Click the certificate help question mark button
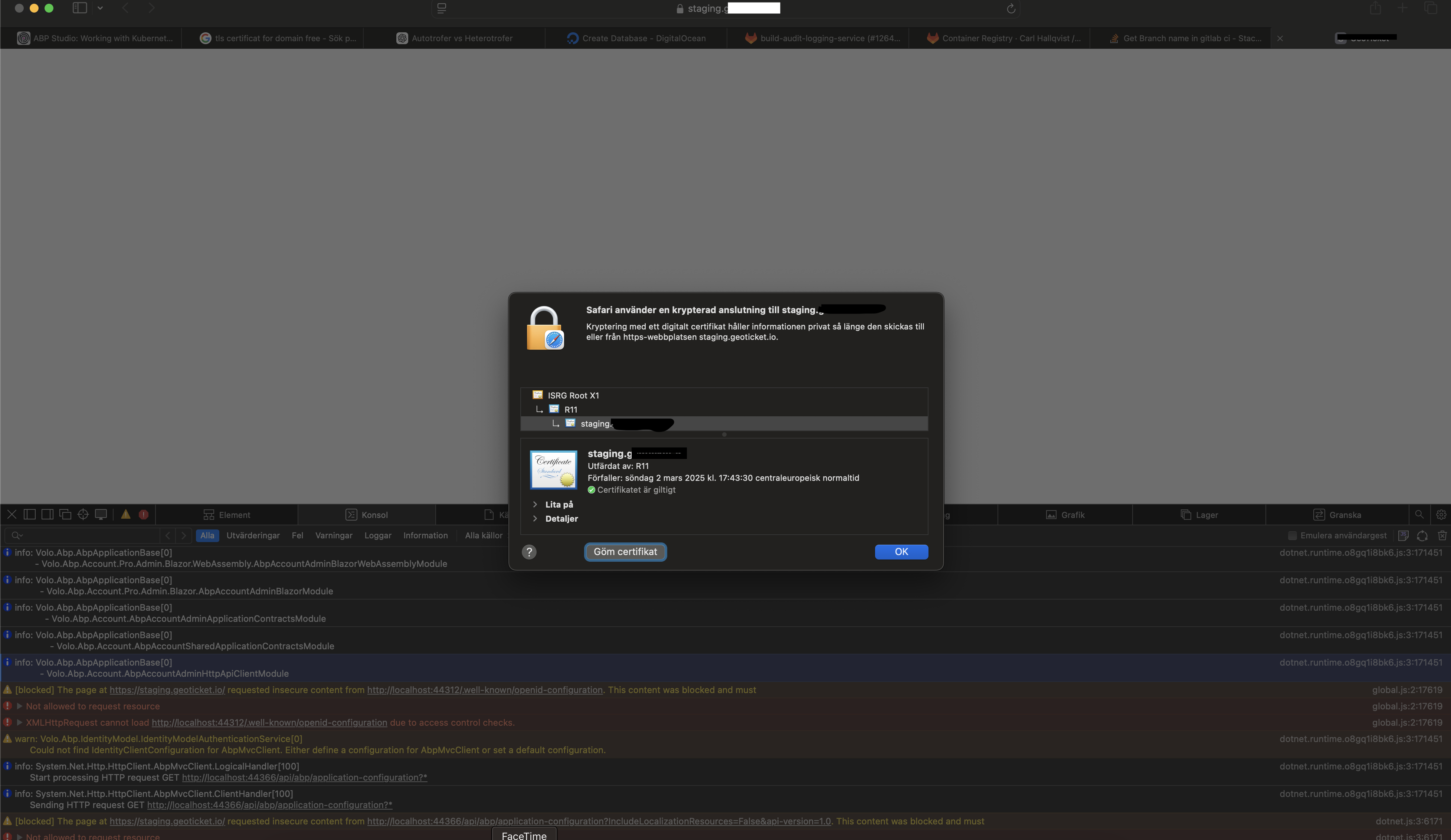This screenshot has height=840, width=1451. 528,552
